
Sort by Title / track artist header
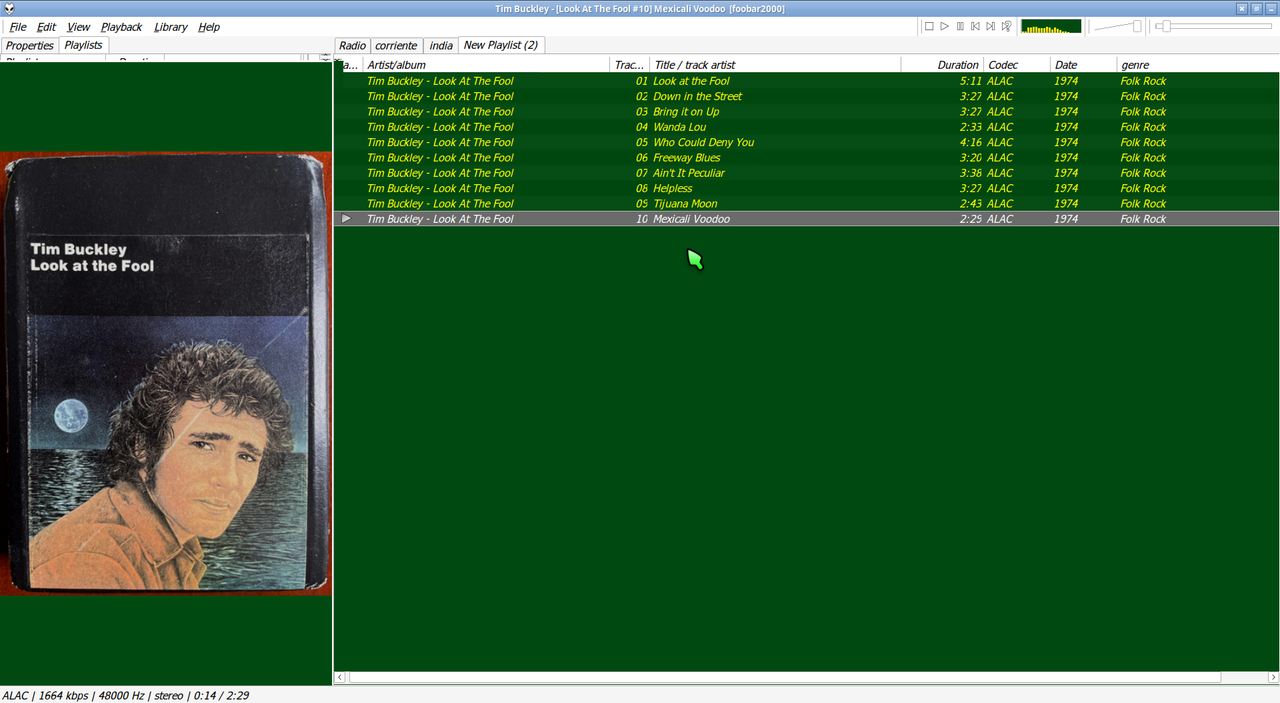coord(775,65)
